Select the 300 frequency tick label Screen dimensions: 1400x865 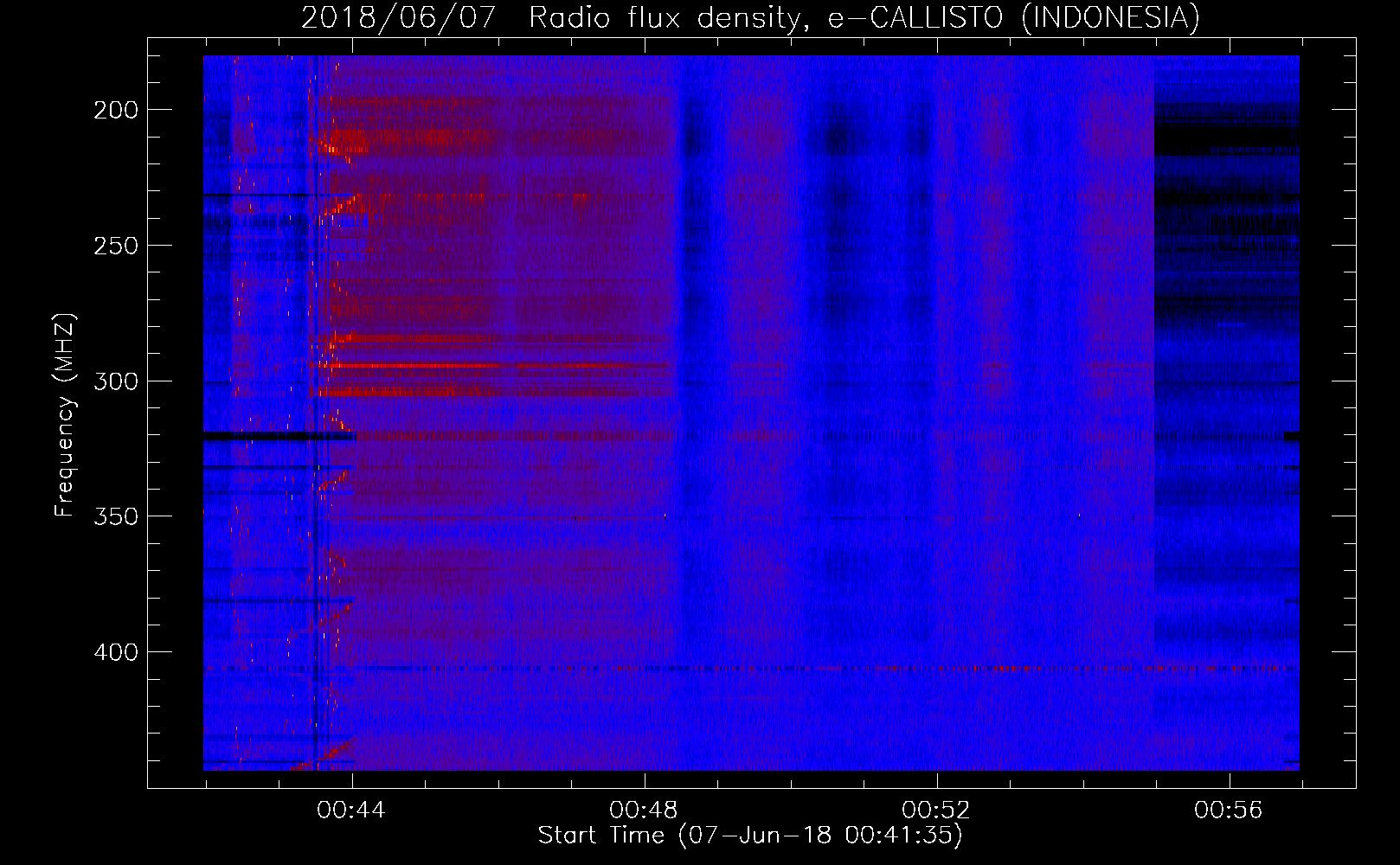click(116, 381)
